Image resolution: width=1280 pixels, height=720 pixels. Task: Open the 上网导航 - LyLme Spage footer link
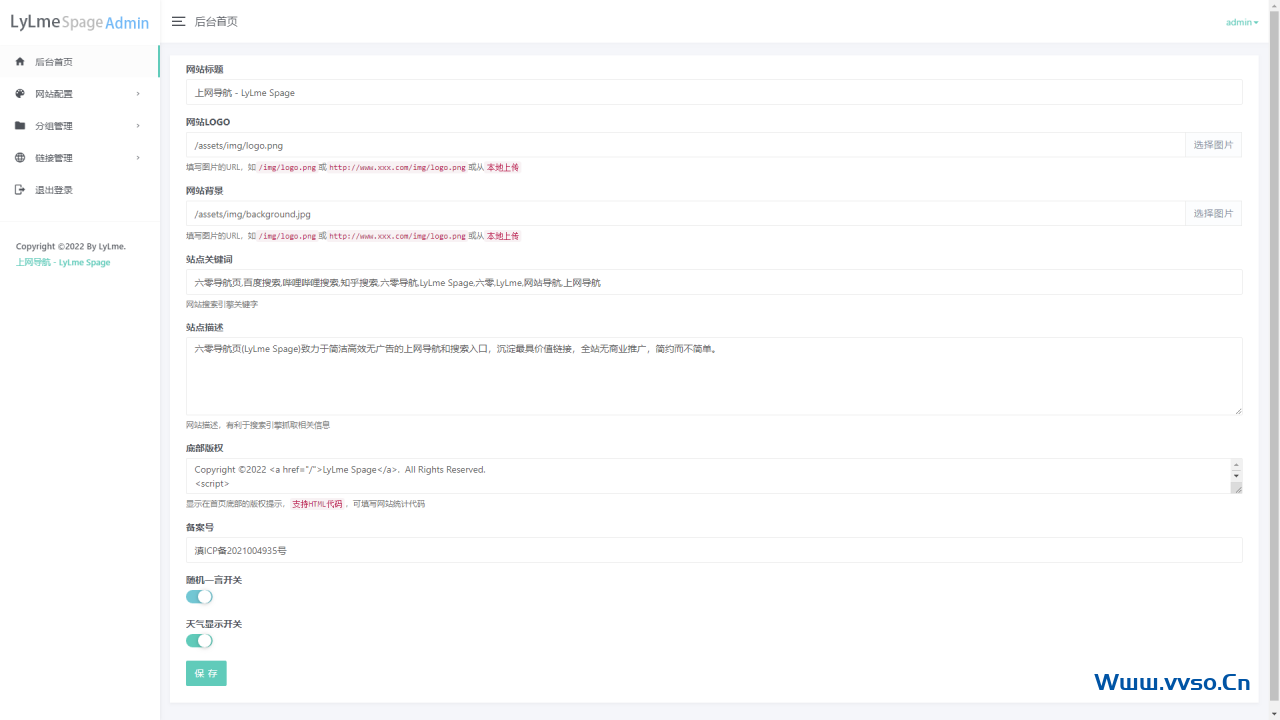(63, 263)
